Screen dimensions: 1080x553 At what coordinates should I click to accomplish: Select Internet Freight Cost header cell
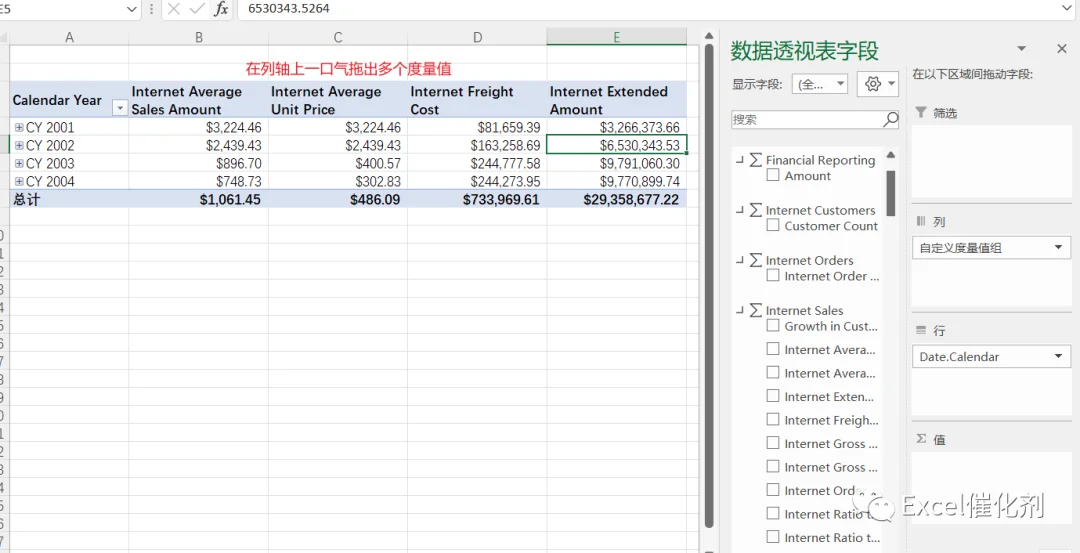click(477, 100)
